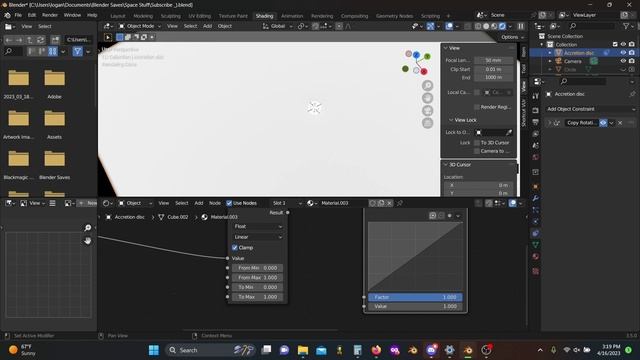Open the Render properties tab icon
The height and width of the screenshot is (360, 640).
pyautogui.click(x=536, y=110)
